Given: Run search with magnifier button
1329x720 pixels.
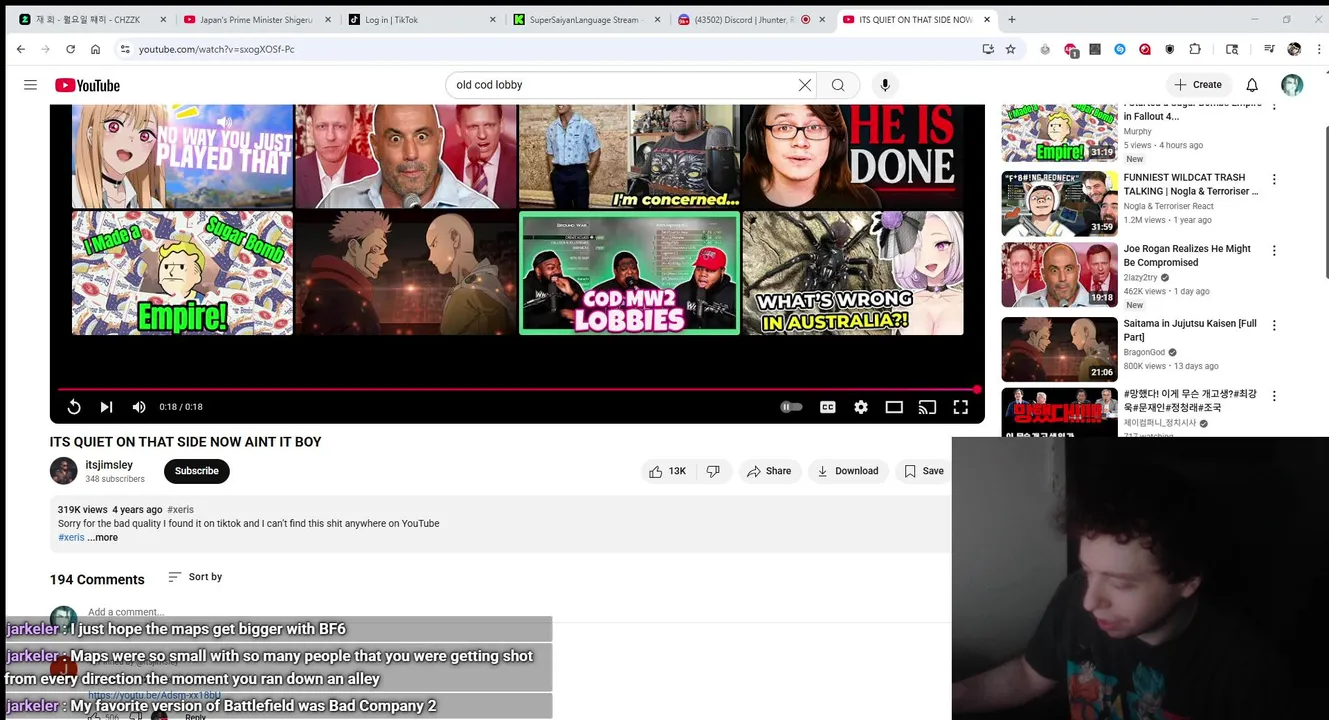Looking at the screenshot, I should (838, 85).
